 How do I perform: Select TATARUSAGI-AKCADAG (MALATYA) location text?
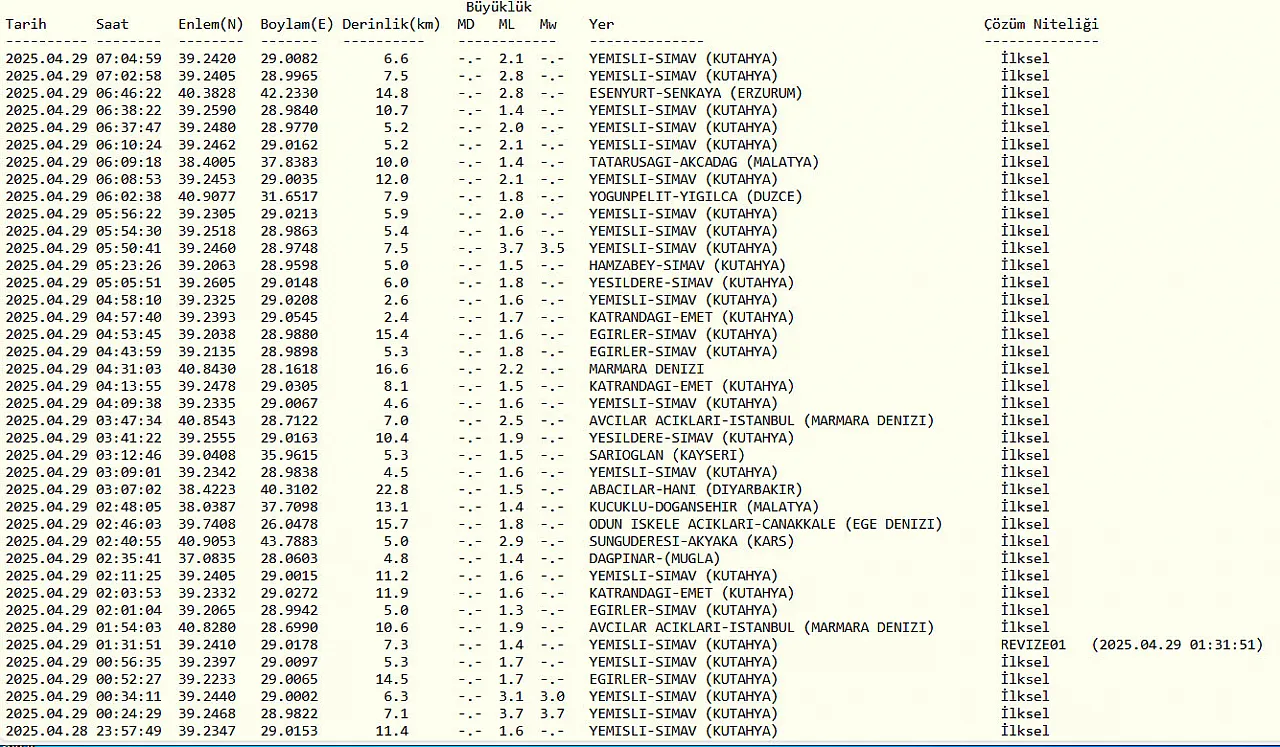coord(704,162)
